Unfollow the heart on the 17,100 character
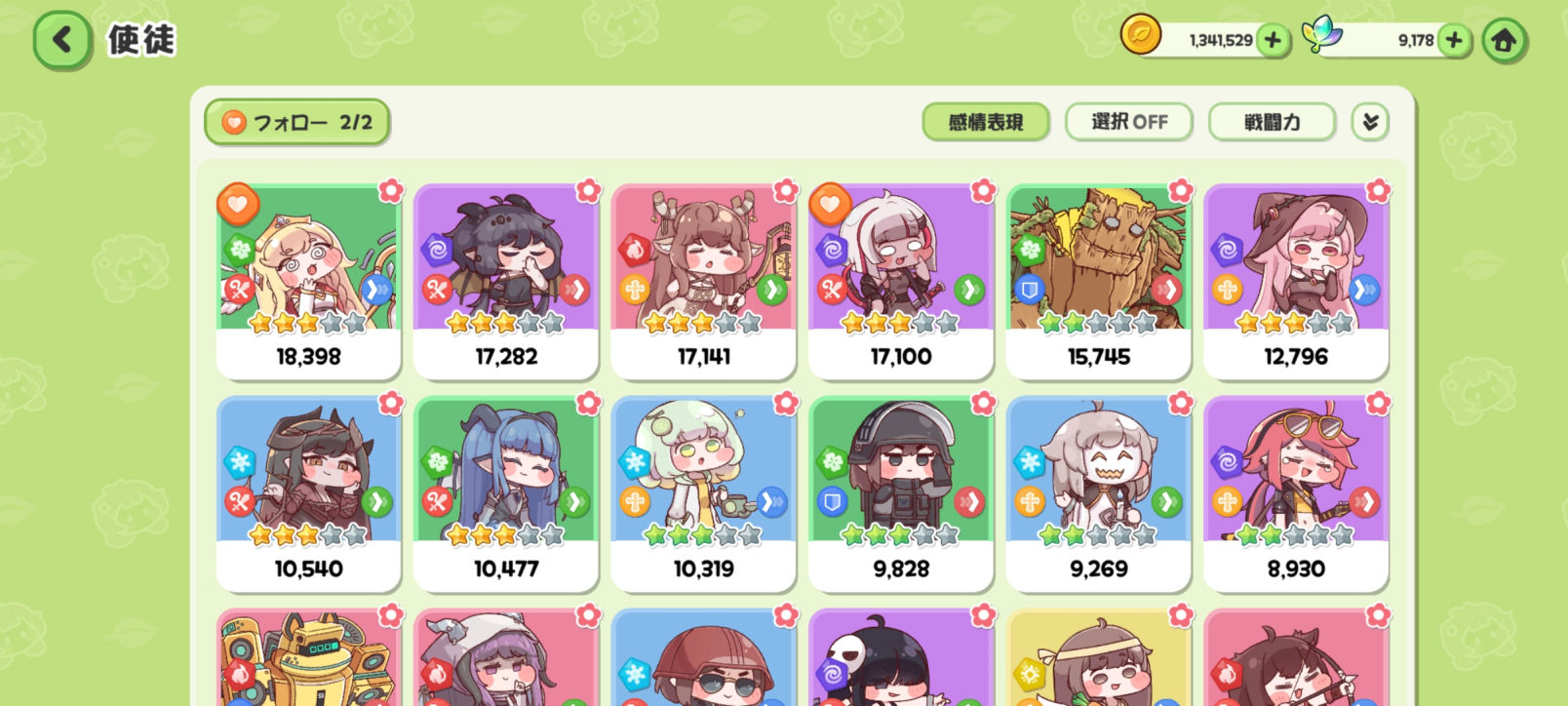 click(x=830, y=204)
